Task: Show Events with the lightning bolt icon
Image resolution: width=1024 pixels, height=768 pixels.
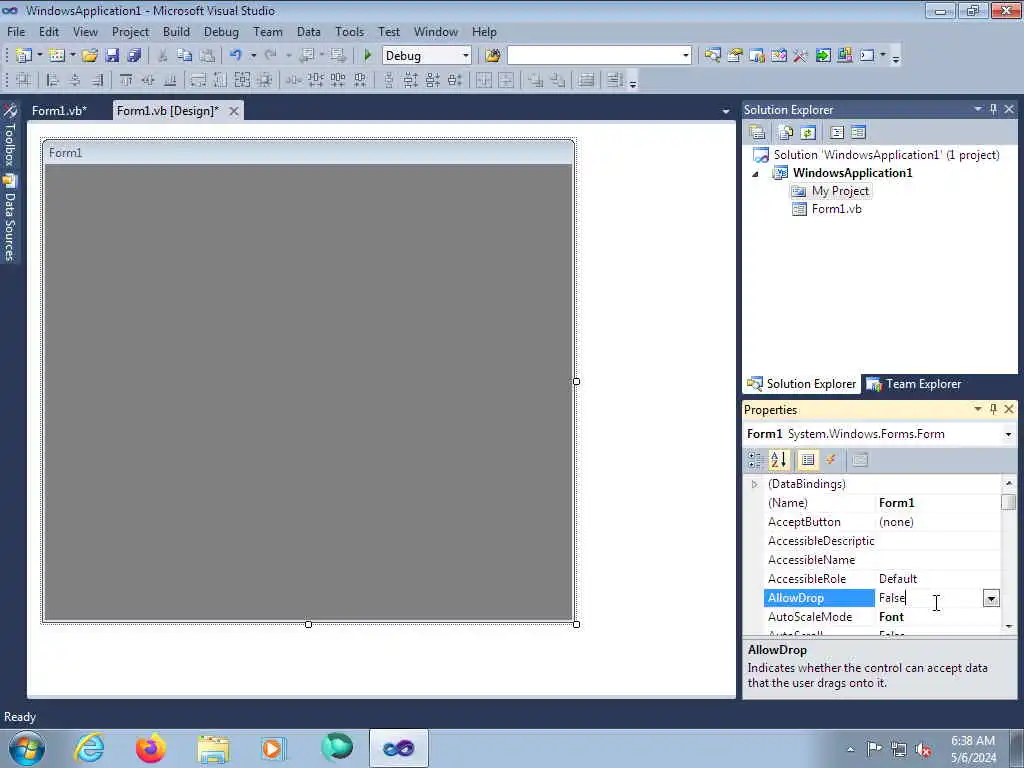Action: coord(831,460)
